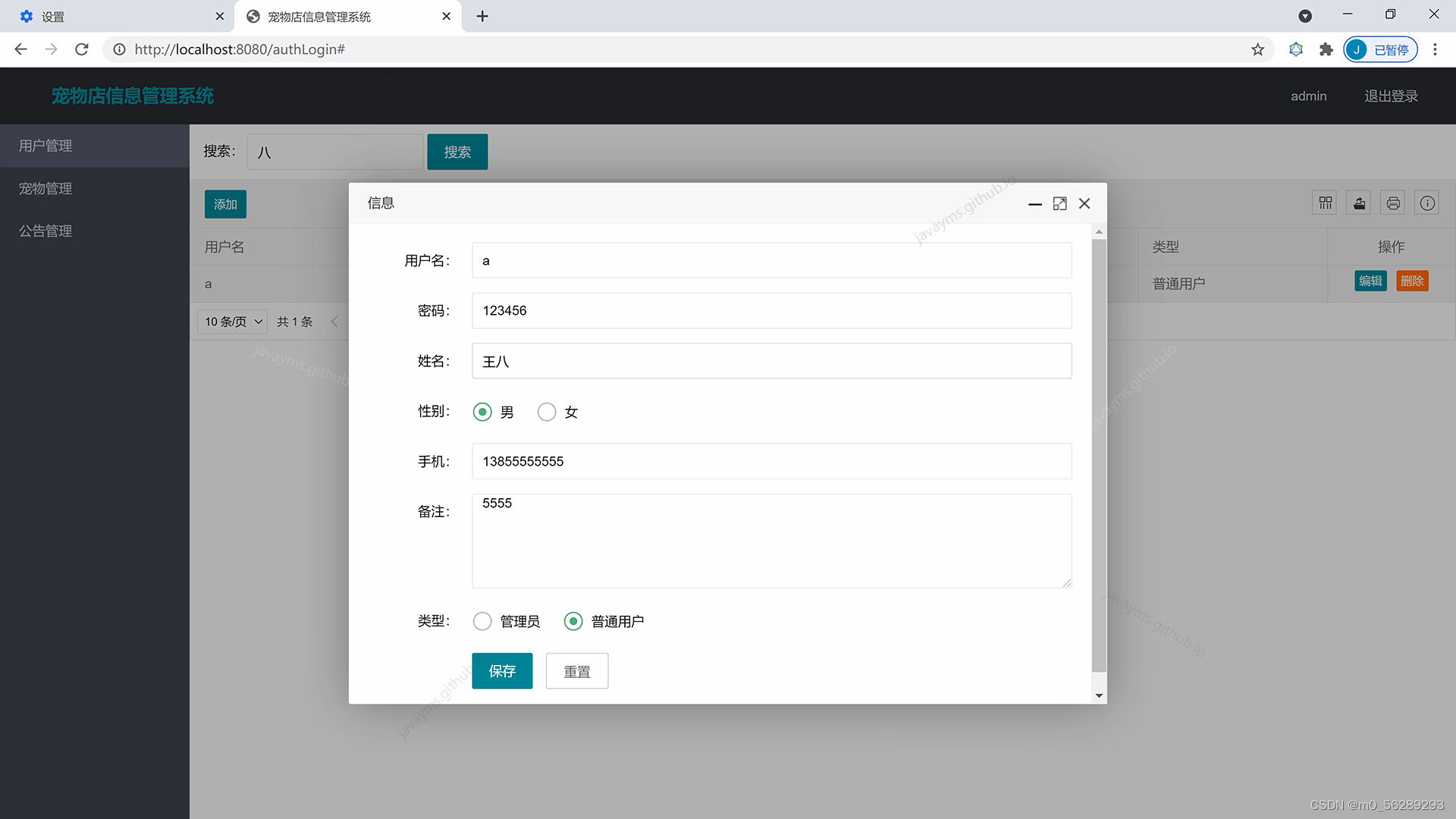
Task: Choose 管理员 as user type
Action: click(482, 621)
